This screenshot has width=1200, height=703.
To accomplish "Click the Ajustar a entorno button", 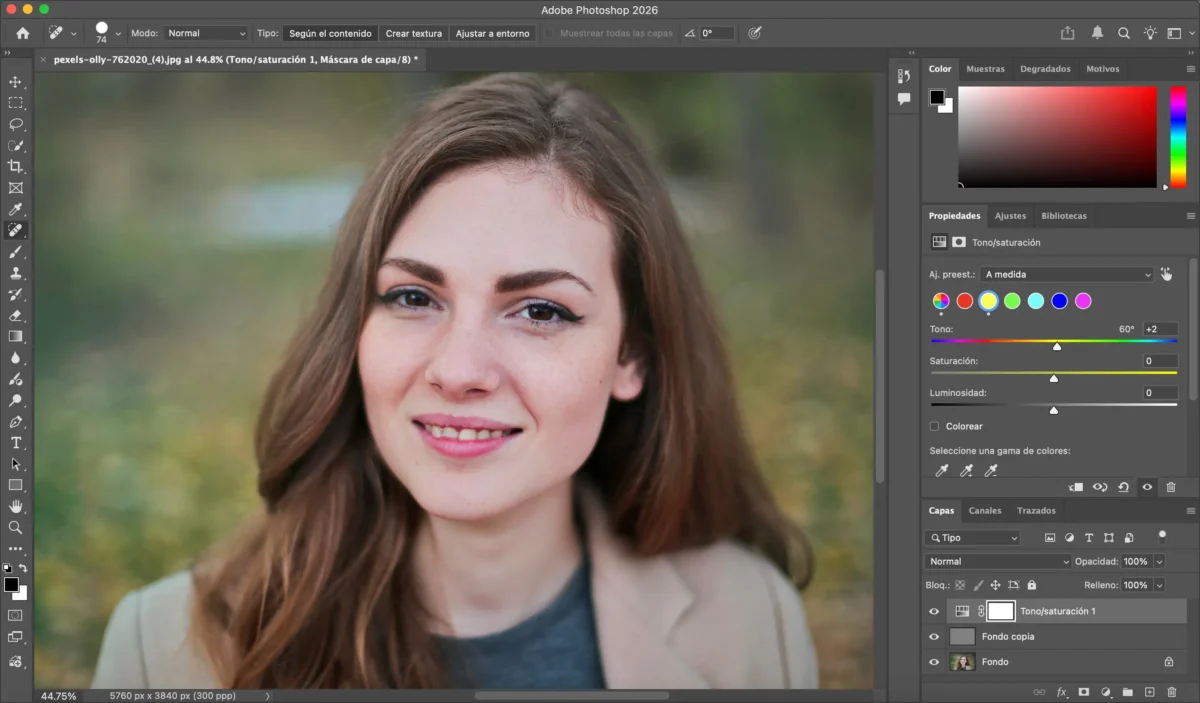I will click(492, 33).
